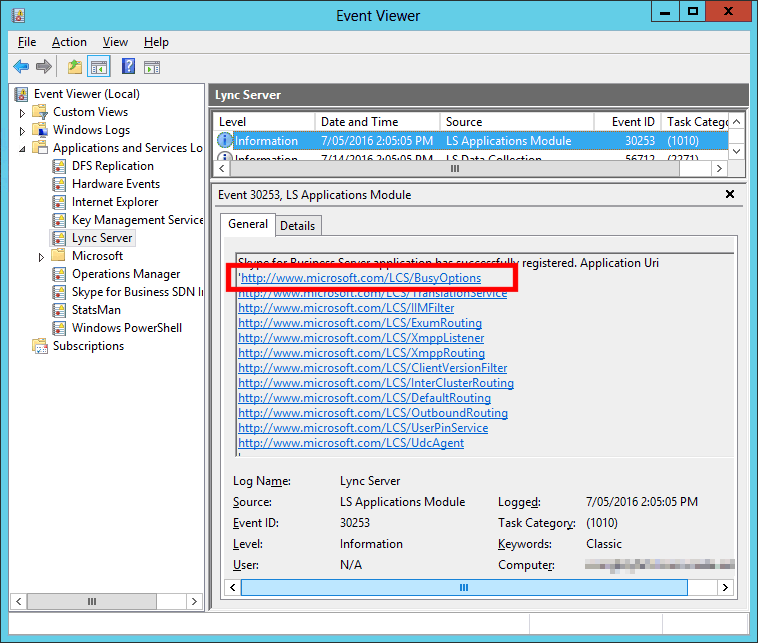
Task: Open the Help menu
Action: pos(156,42)
